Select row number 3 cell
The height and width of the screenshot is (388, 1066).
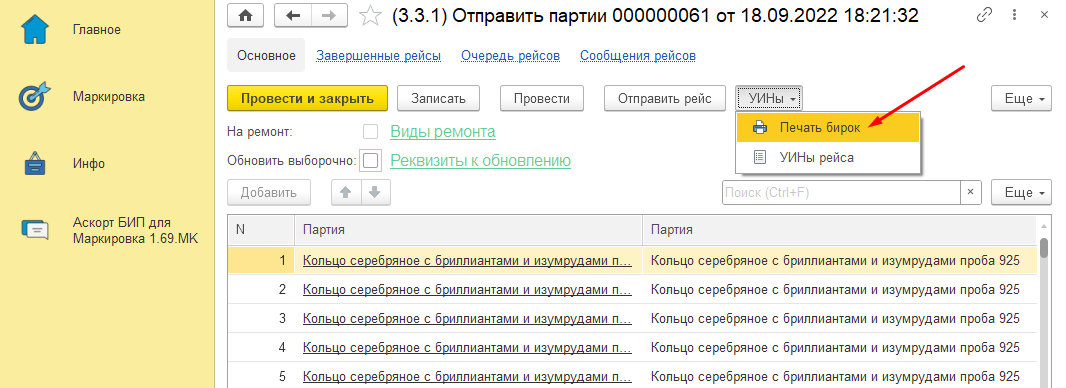261,319
